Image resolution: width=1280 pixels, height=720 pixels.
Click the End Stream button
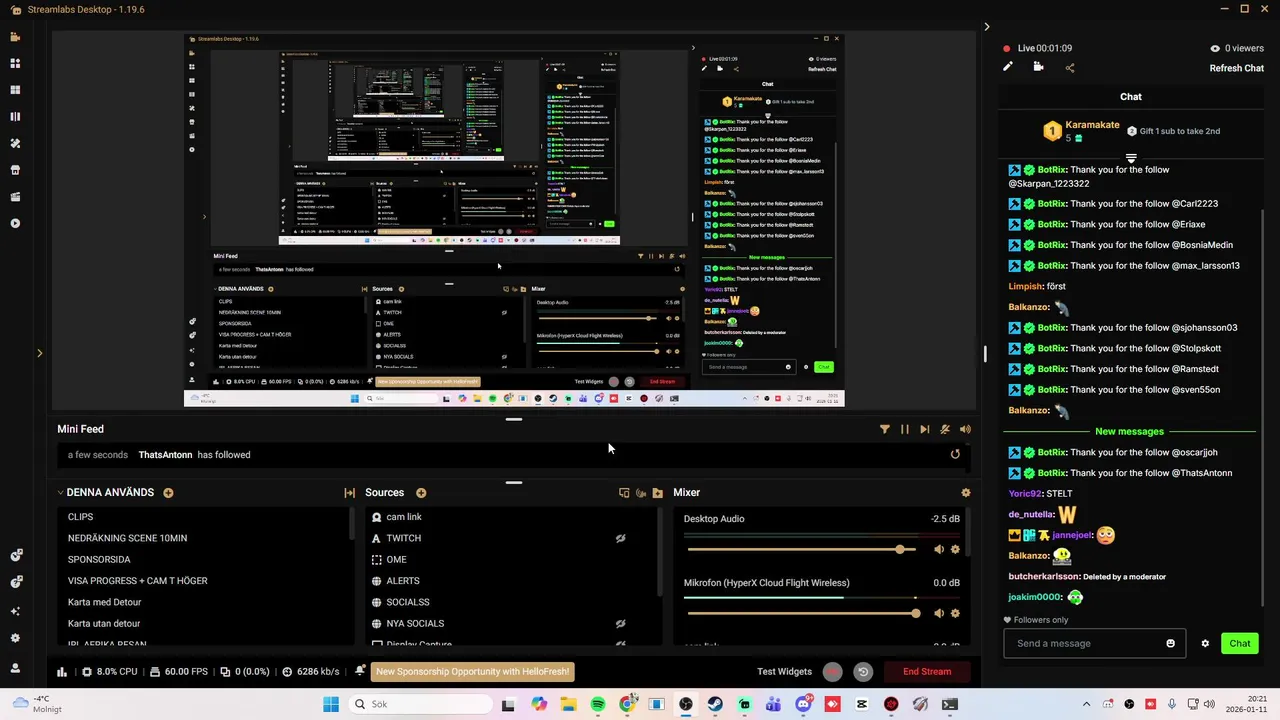[x=927, y=672]
